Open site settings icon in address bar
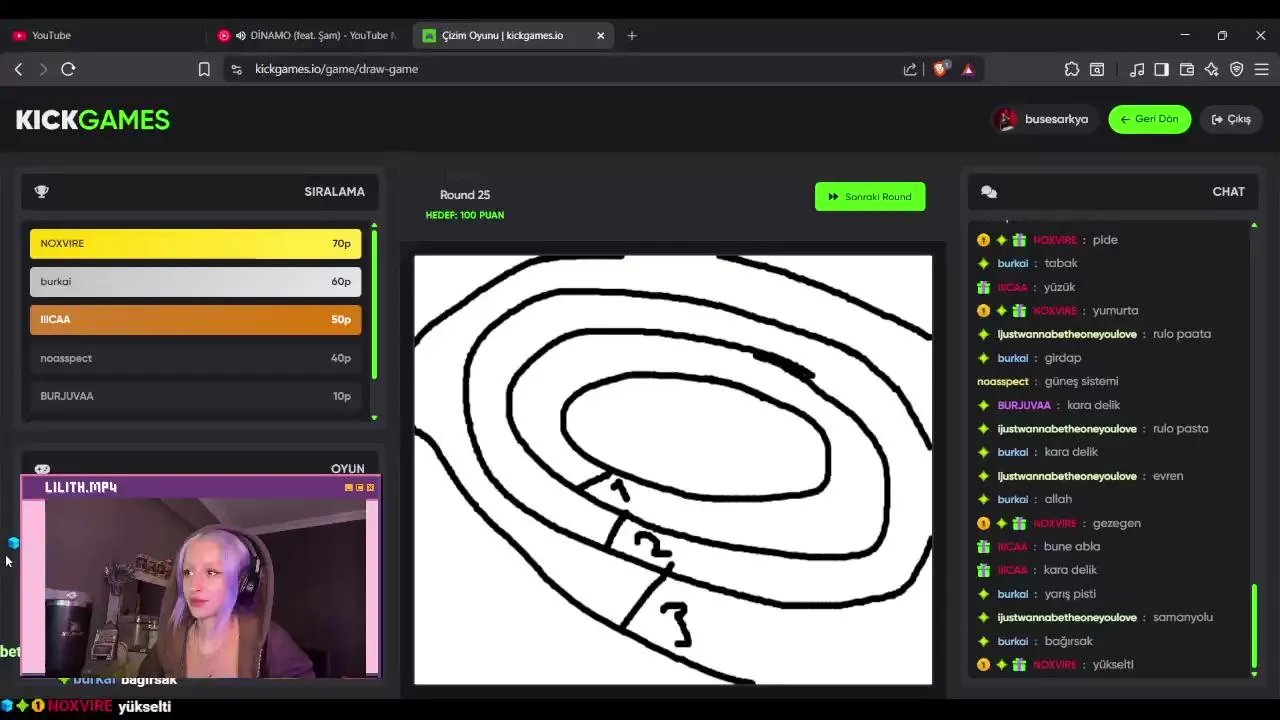The height and width of the screenshot is (720, 1280). (236, 69)
